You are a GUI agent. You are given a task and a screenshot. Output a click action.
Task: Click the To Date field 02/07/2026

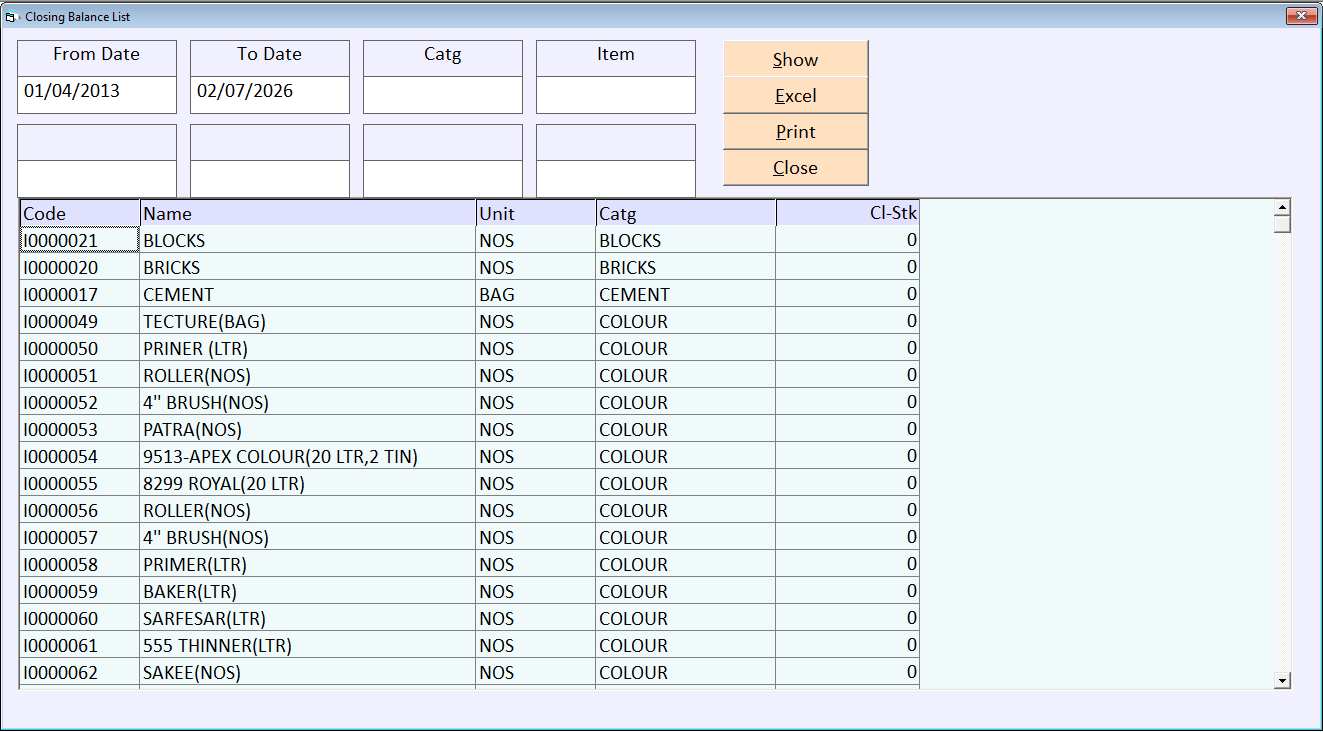click(x=270, y=95)
